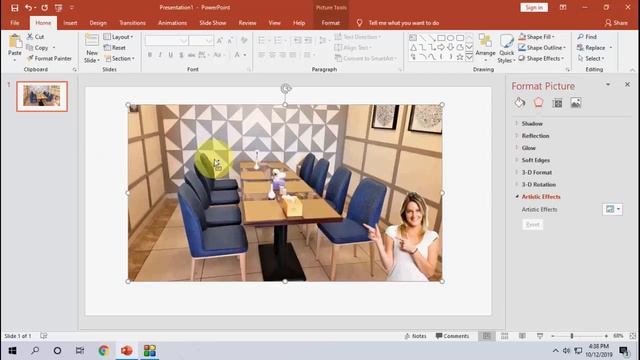
Task: Open Size & Properties tab in Format Picture
Action: coord(557,103)
